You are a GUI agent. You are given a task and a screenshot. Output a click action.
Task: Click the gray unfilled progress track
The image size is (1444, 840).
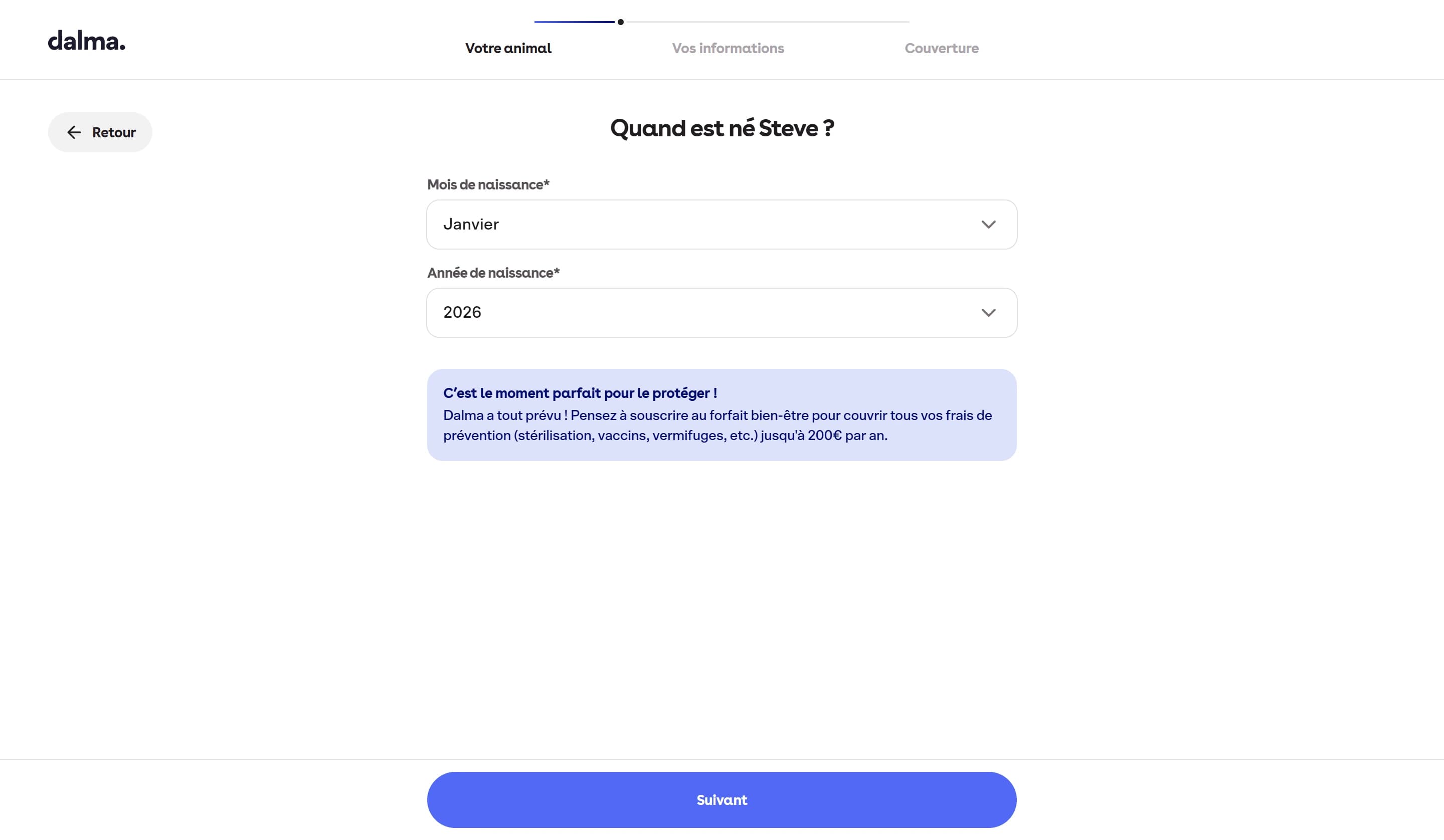[768, 22]
